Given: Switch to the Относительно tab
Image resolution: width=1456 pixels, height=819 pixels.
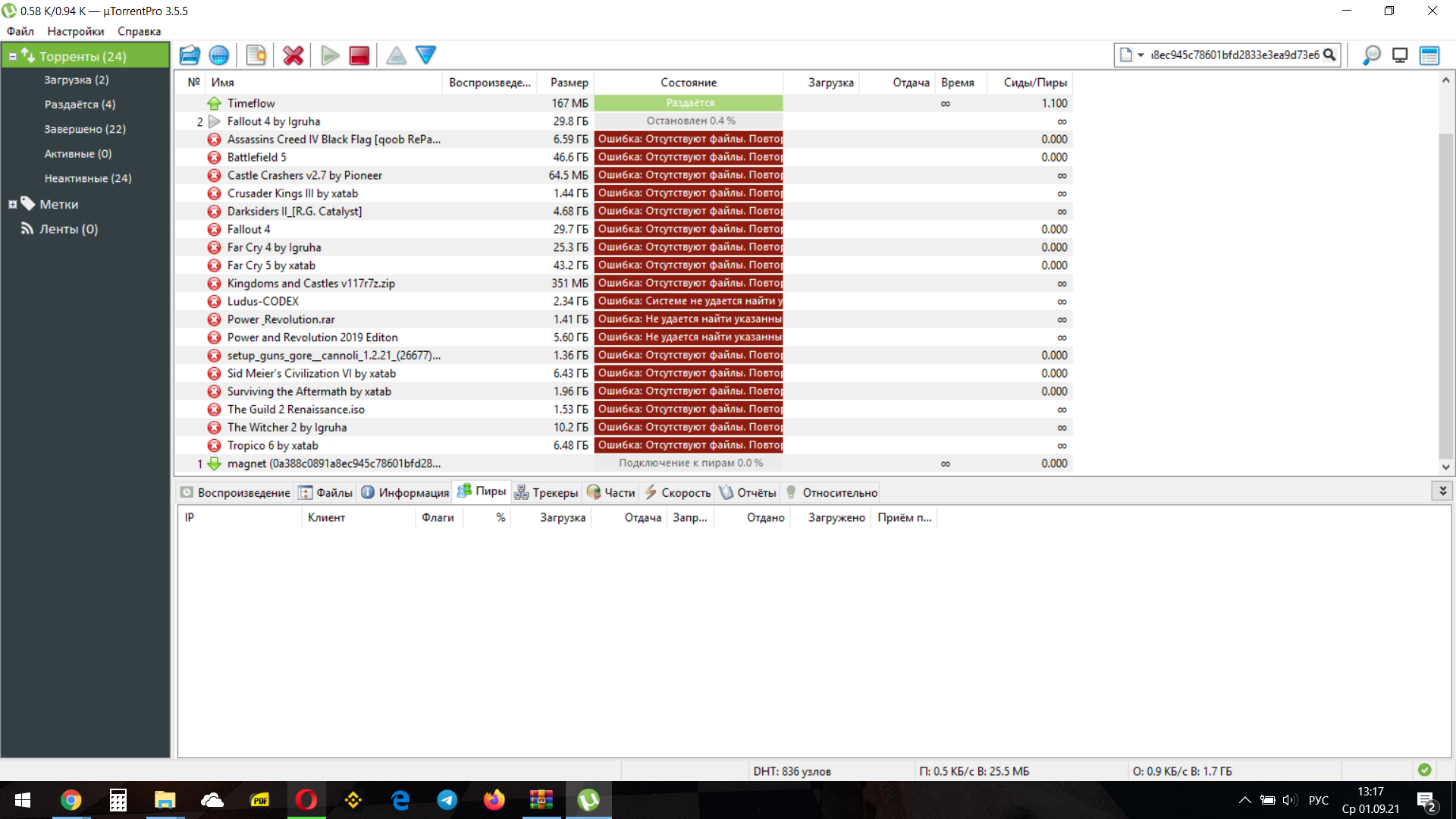Looking at the screenshot, I should click(x=831, y=493).
